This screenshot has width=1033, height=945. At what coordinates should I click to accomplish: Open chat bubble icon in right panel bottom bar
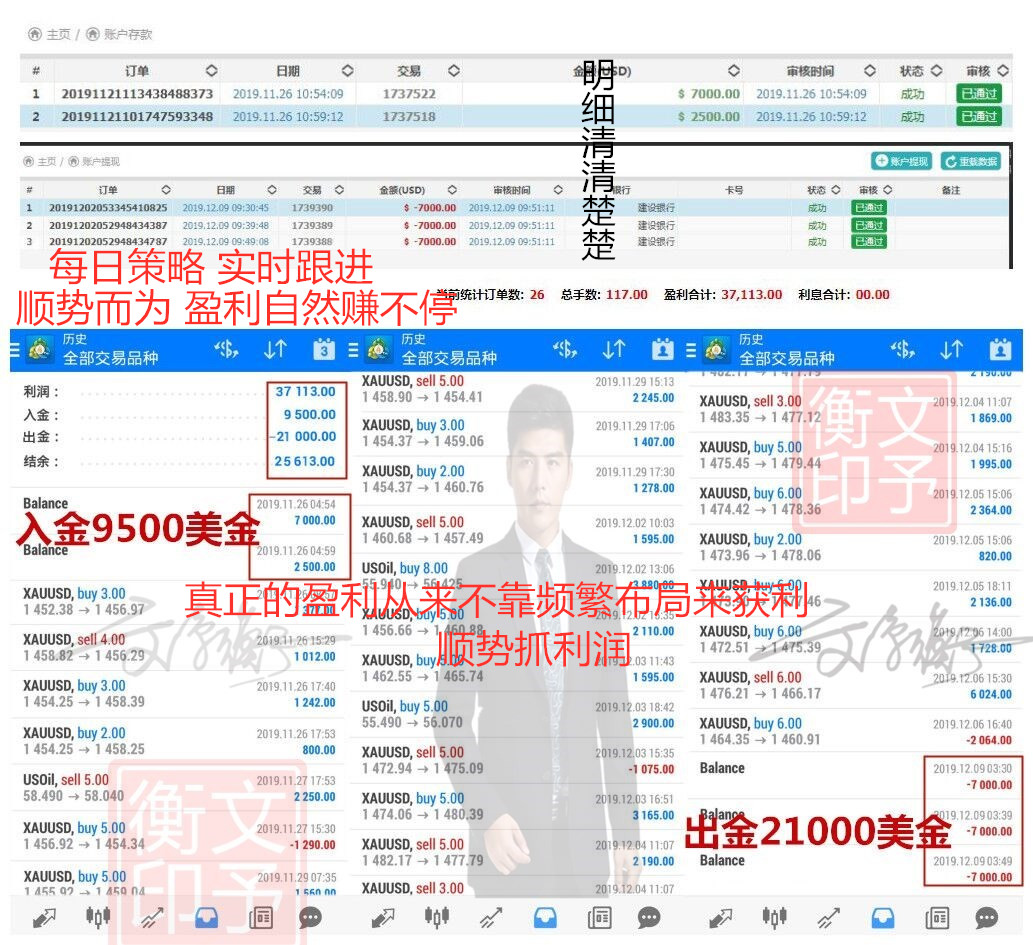987,917
